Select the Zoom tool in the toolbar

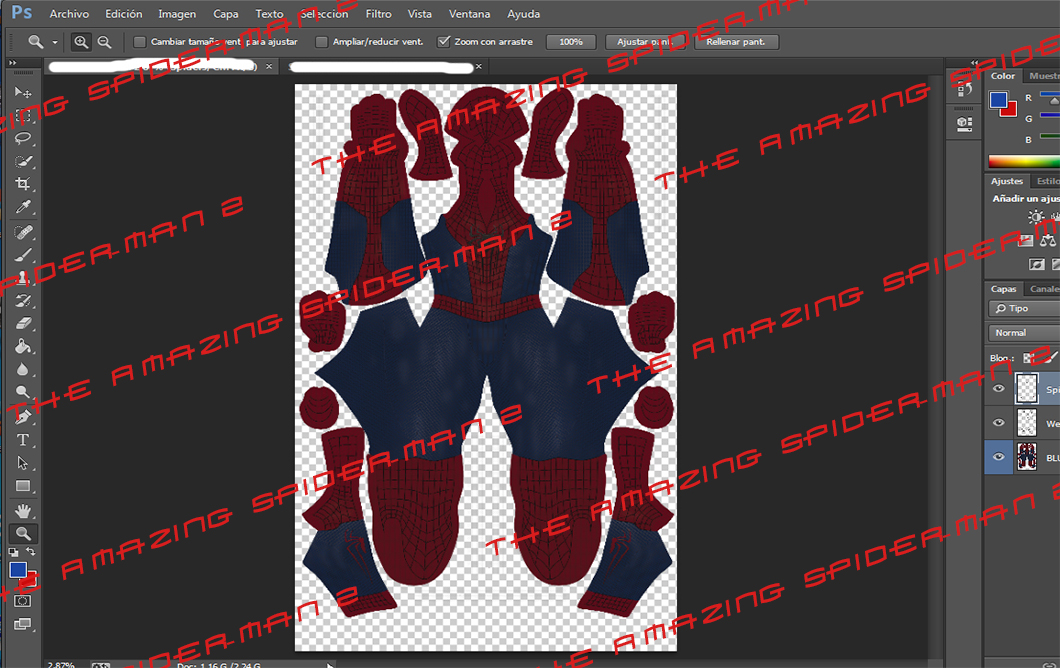click(x=23, y=533)
